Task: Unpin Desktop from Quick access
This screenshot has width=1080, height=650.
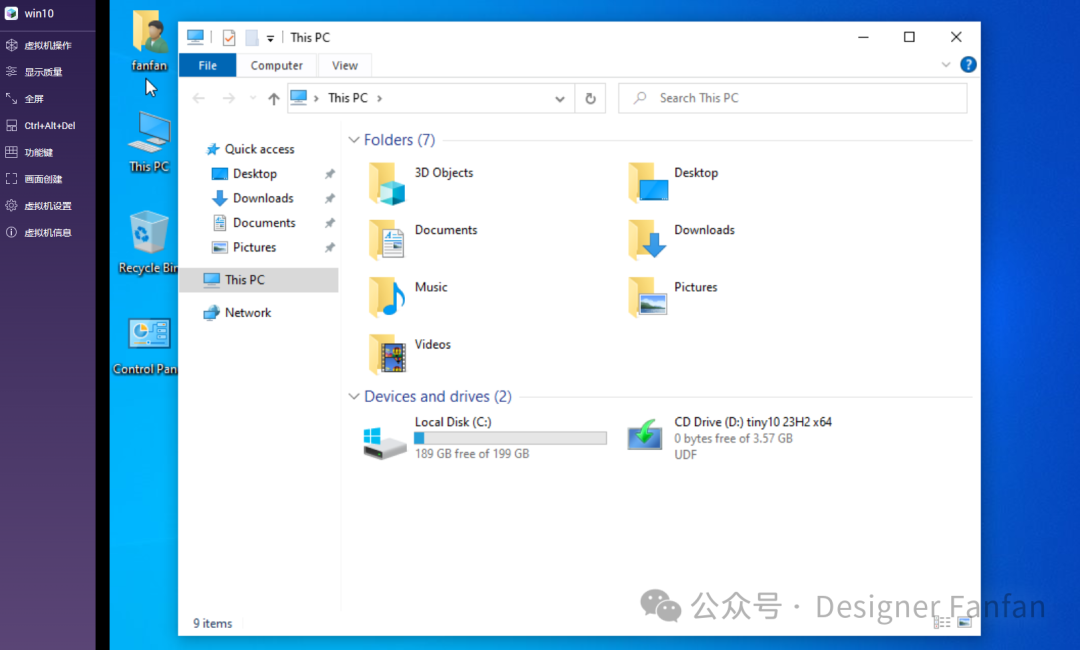Action: (x=330, y=174)
